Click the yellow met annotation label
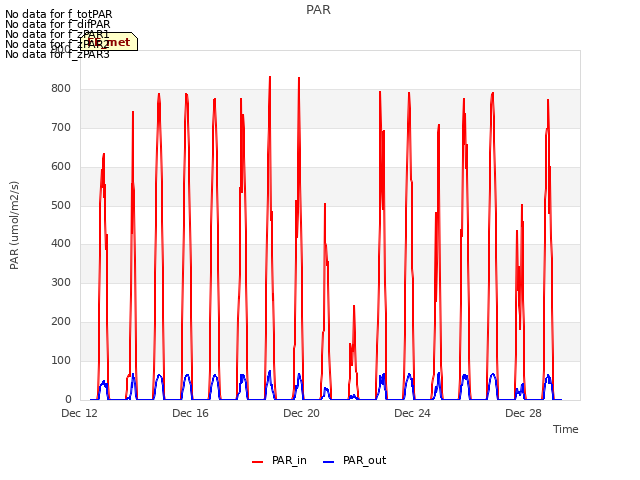This screenshot has height=480, width=640. click(x=109, y=42)
